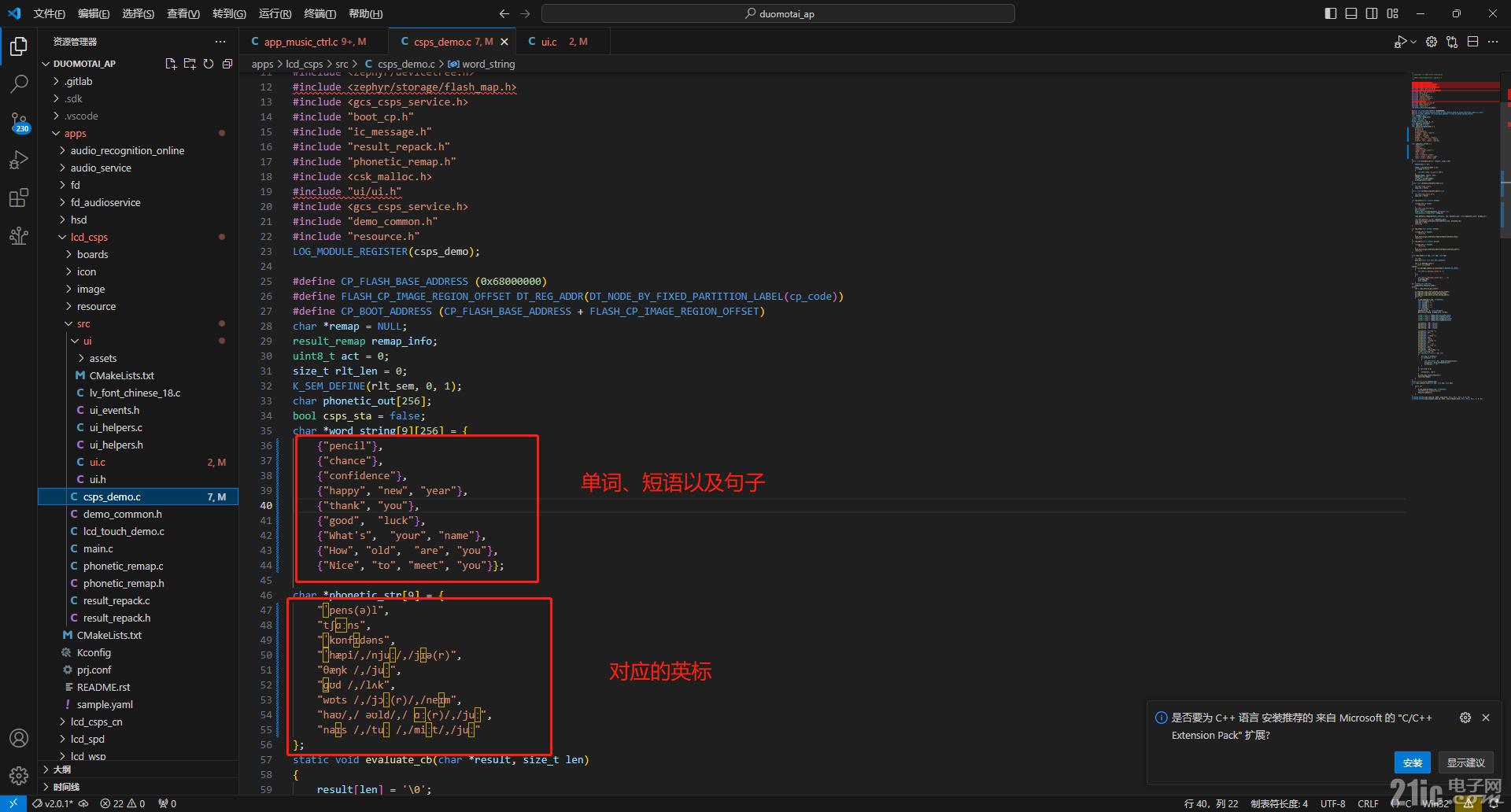Open the Accounts icon in activity bar

(19, 738)
